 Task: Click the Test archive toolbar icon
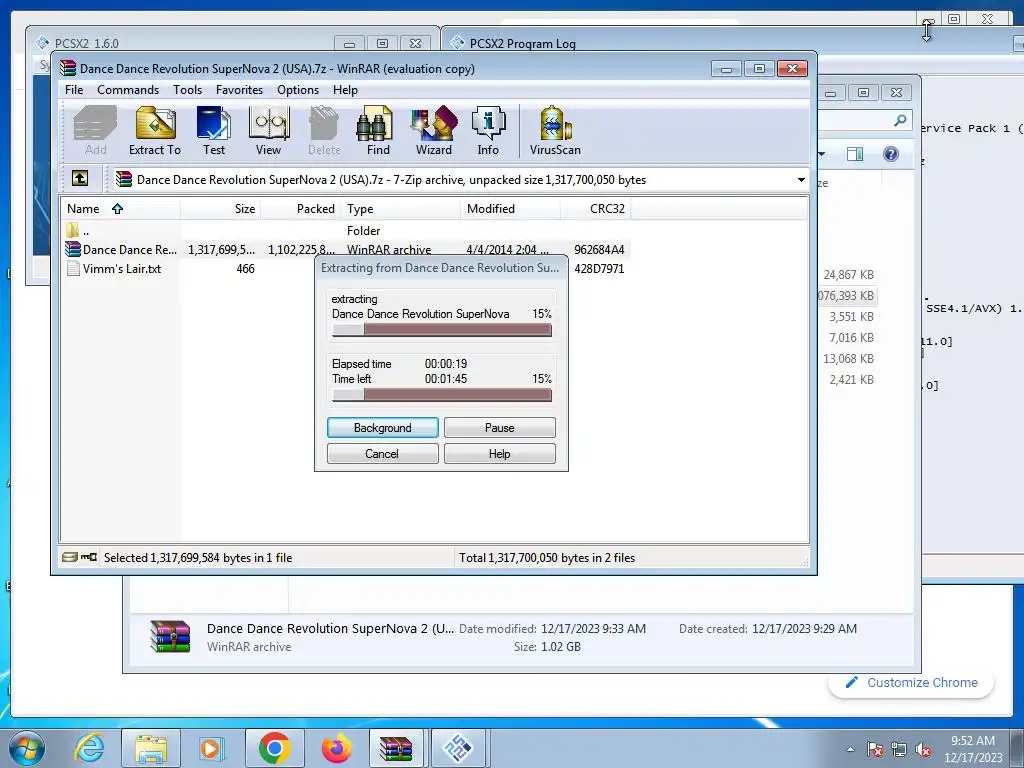pos(214,131)
